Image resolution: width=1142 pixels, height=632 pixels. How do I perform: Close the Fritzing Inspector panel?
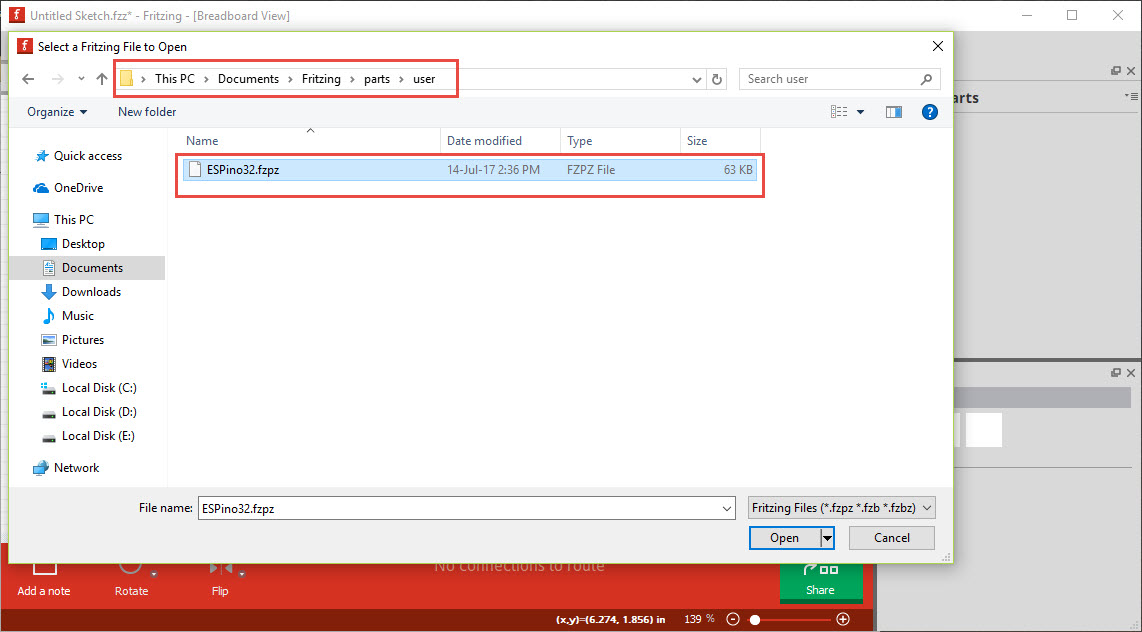point(1131,373)
